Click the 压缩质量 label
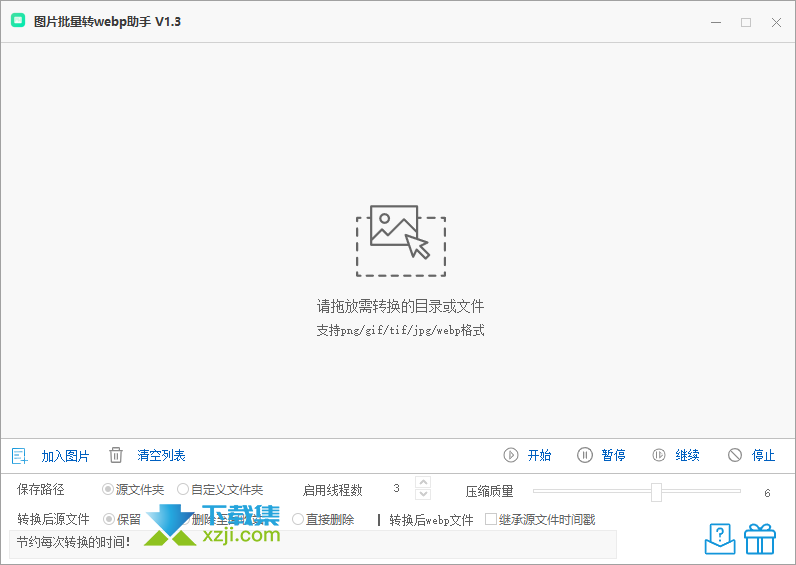This screenshot has height=565, width=796. [x=489, y=491]
